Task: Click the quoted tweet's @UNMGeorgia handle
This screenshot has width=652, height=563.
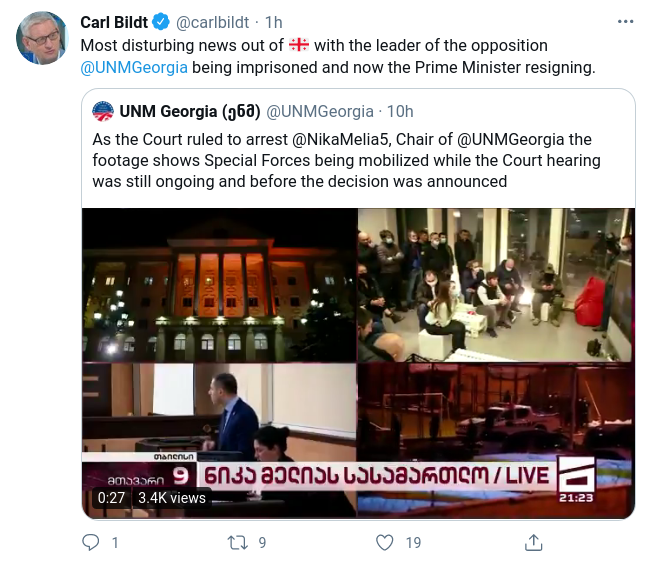Action: [x=320, y=111]
